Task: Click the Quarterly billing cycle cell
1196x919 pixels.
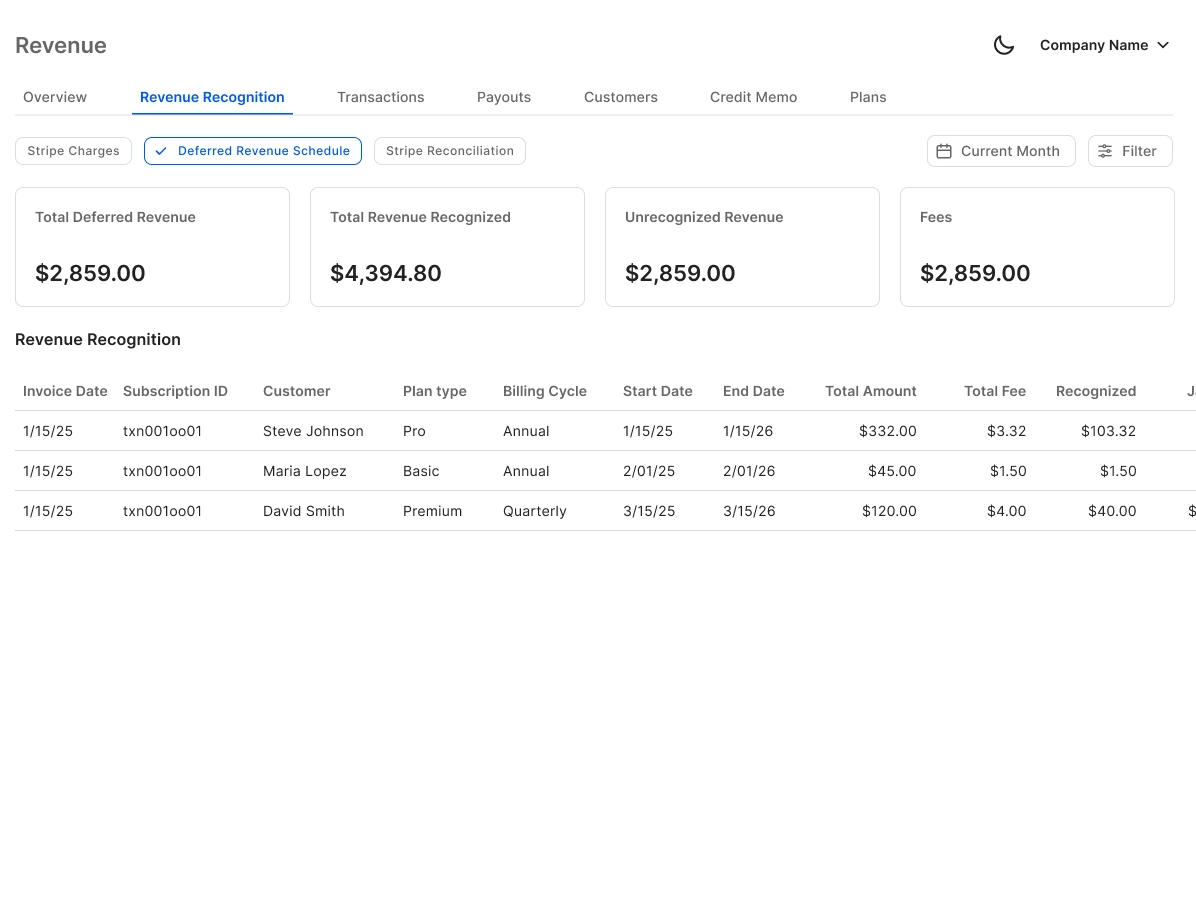Action: 535,511
